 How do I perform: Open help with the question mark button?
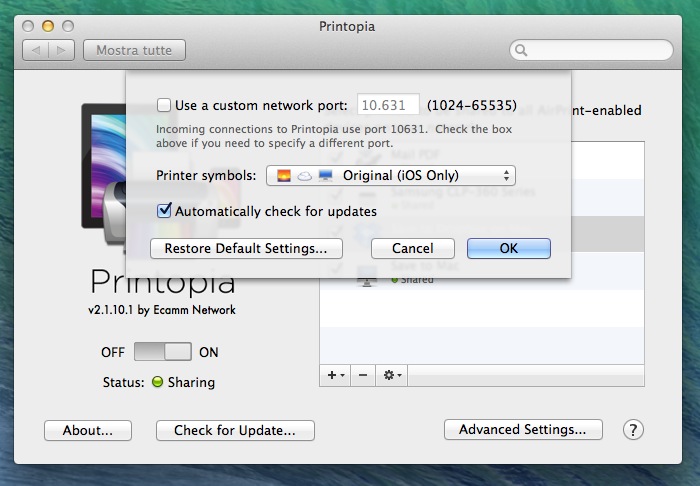coord(633,430)
